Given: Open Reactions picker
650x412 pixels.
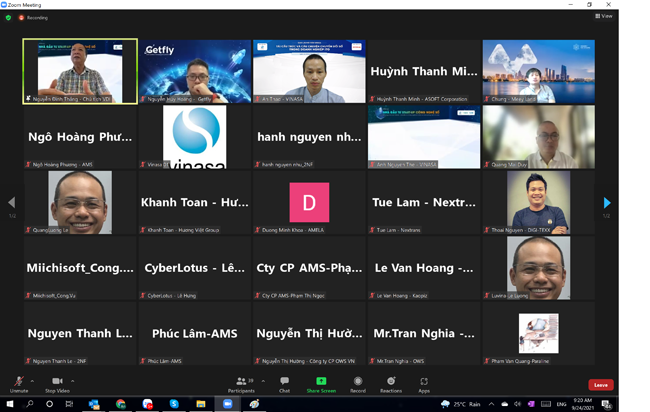Looking at the screenshot, I should tap(391, 384).
